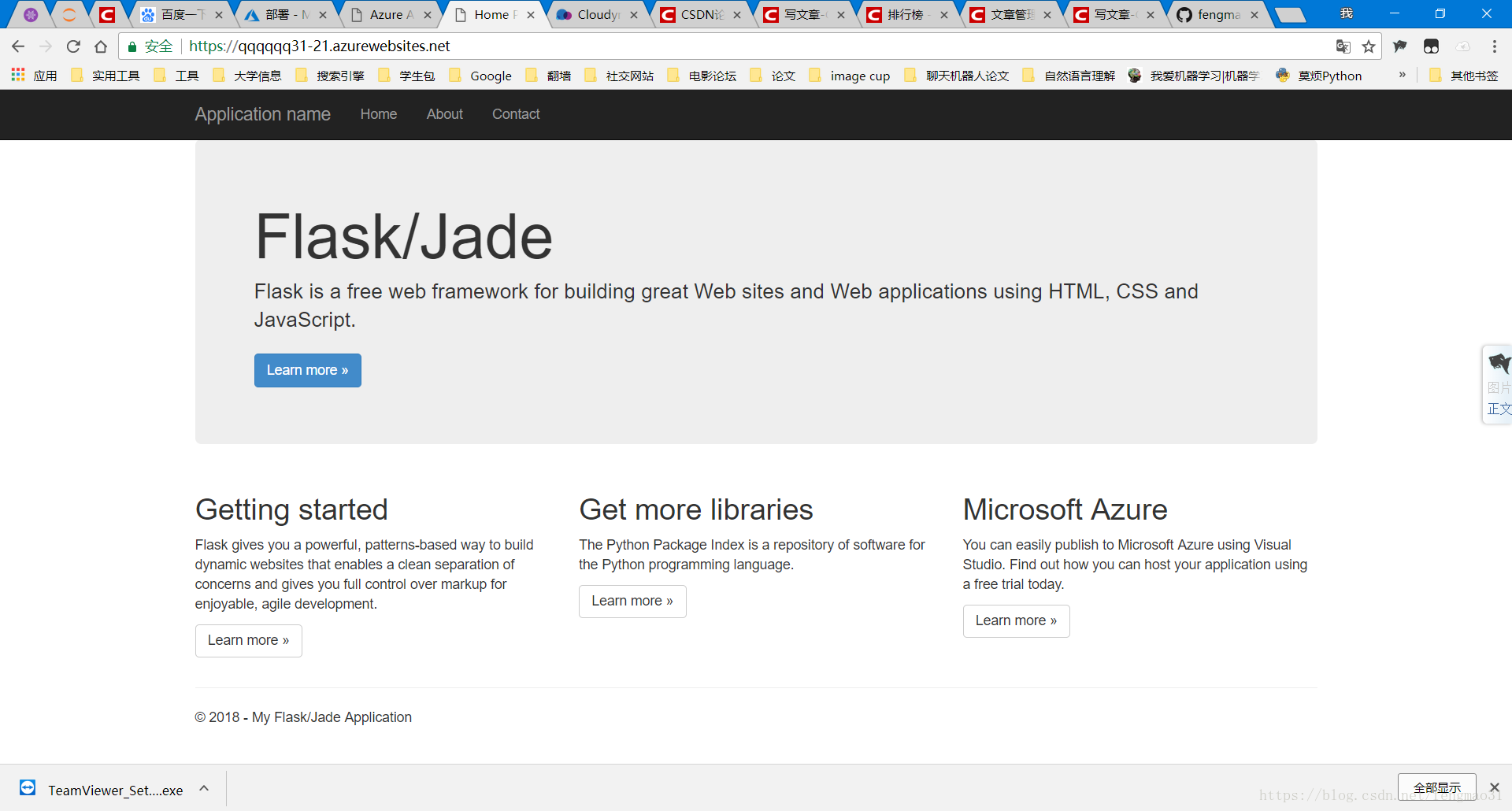Click the grey cloud extension icon
This screenshot has width=1512, height=811.
pyautogui.click(x=1463, y=46)
